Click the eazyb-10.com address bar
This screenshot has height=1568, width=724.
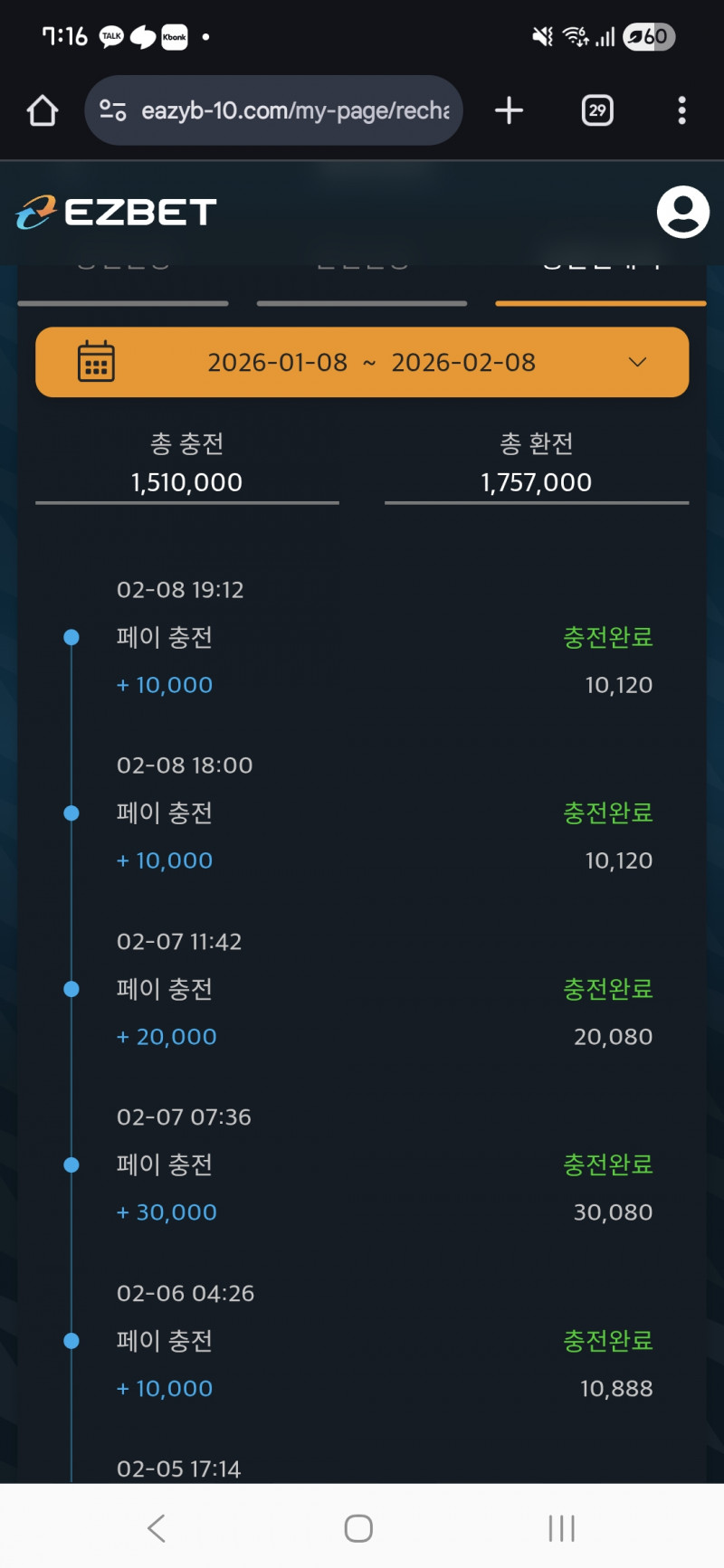click(x=294, y=110)
